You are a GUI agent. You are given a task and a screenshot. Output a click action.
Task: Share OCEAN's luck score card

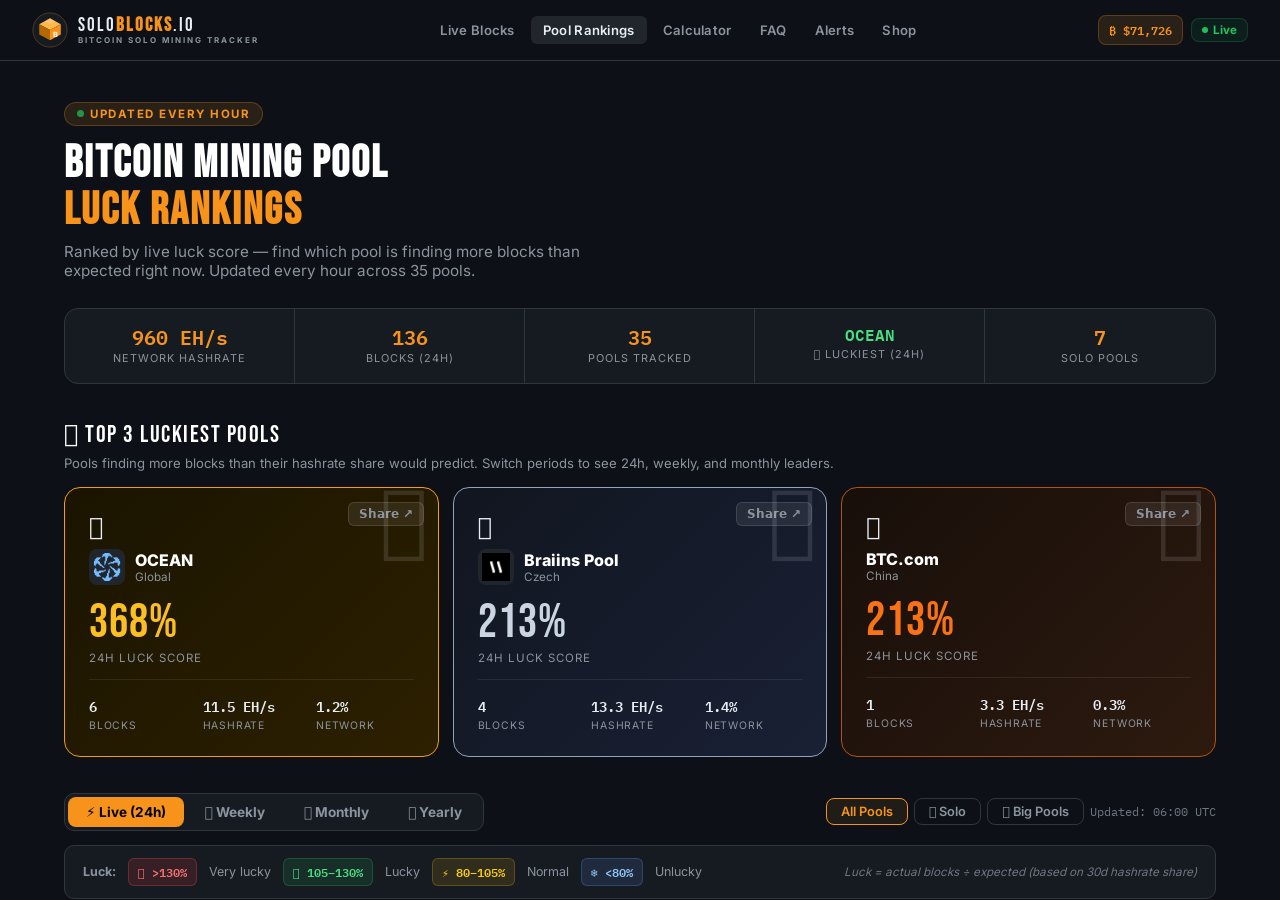tap(386, 514)
